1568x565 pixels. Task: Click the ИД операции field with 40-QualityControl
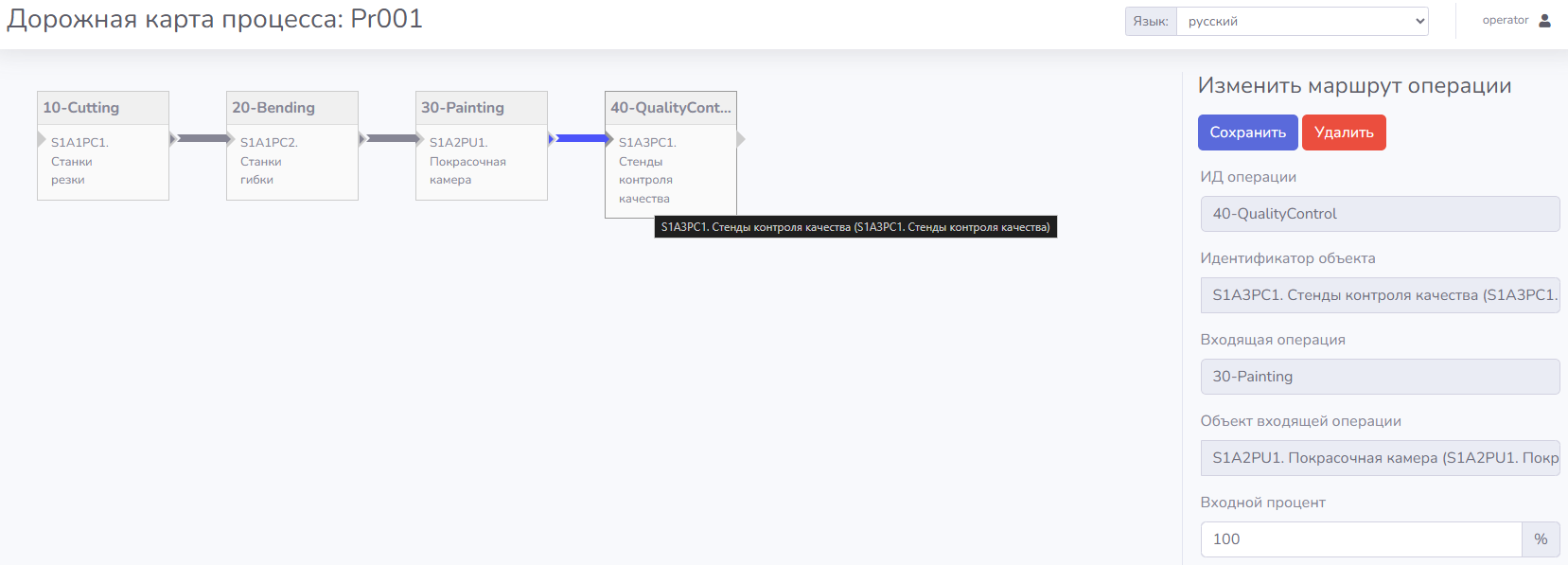coord(1379,214)
